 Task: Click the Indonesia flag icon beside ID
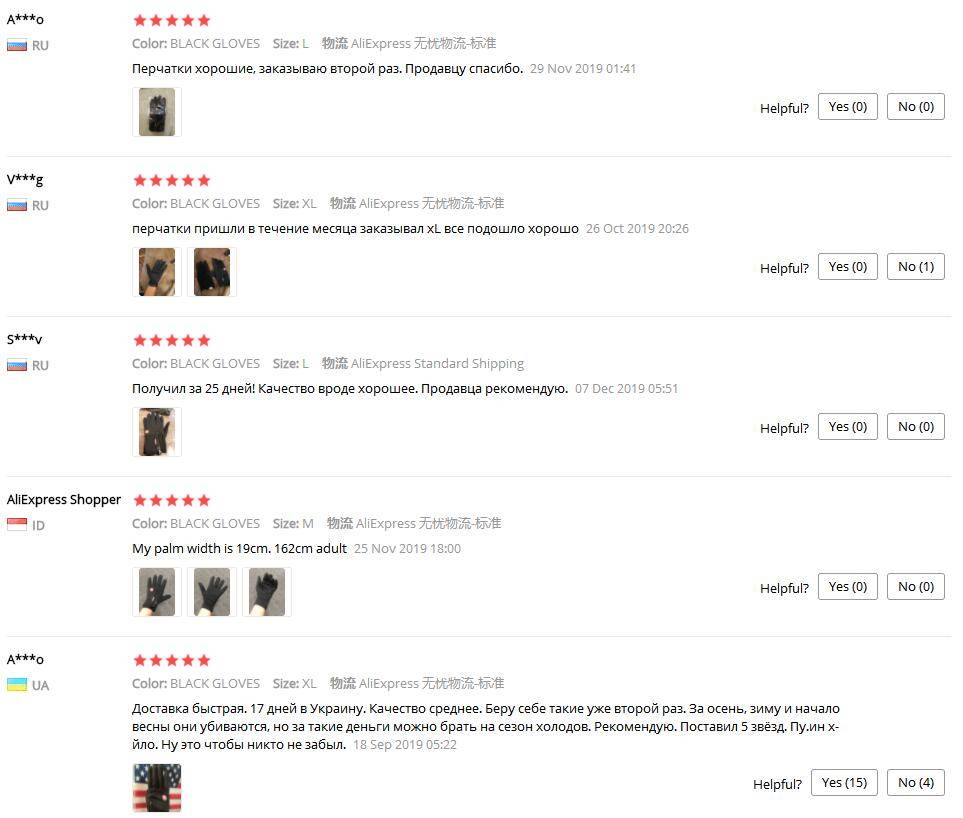click(17, 524)
